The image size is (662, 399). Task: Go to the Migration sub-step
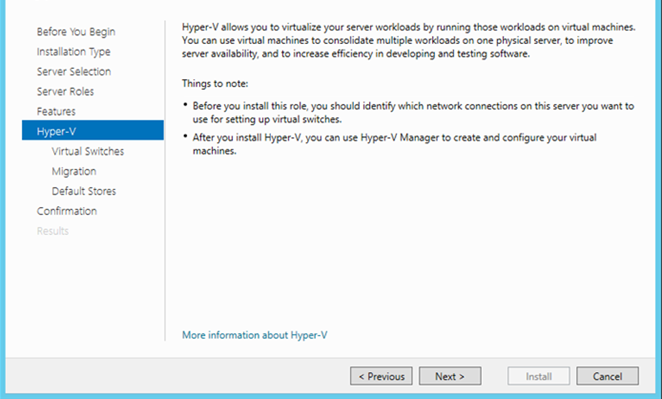(x=74, y=171)
